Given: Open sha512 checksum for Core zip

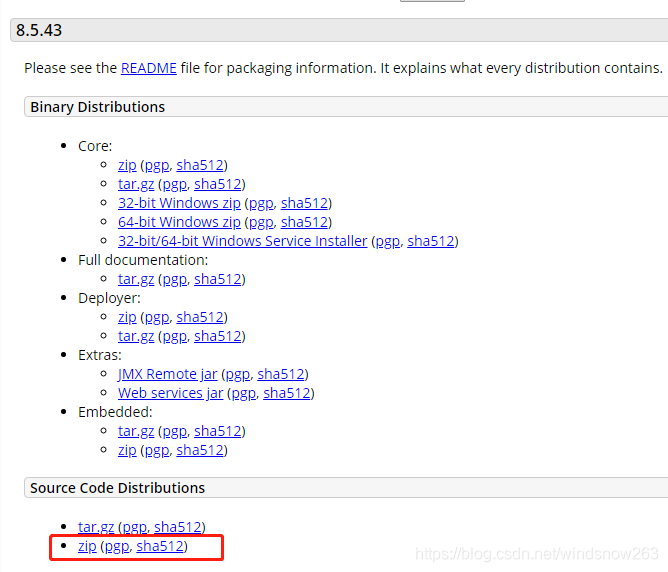Looking at the screenshot, I should click(200, 165).
